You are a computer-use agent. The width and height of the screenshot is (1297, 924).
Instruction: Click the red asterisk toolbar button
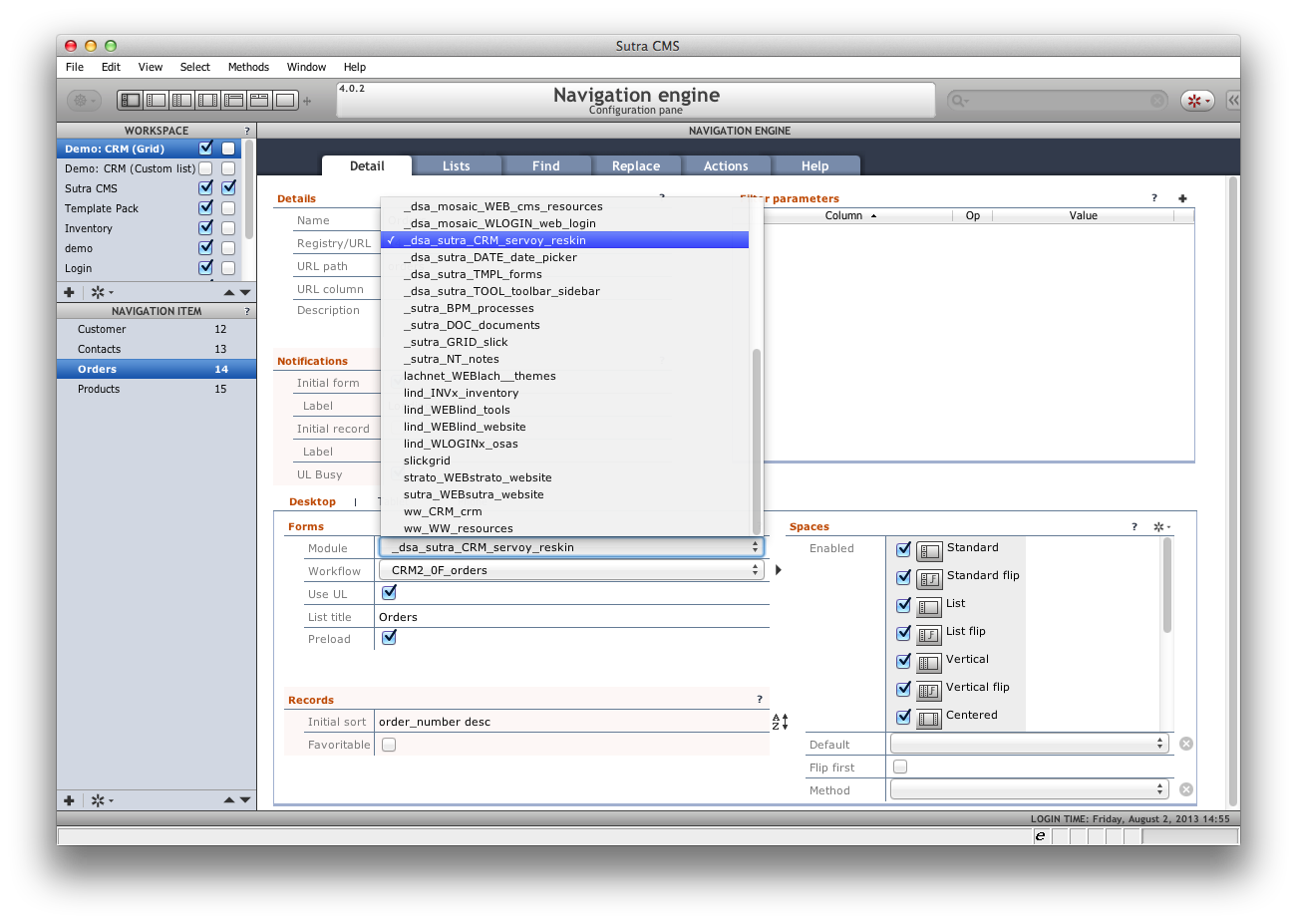1196,100
